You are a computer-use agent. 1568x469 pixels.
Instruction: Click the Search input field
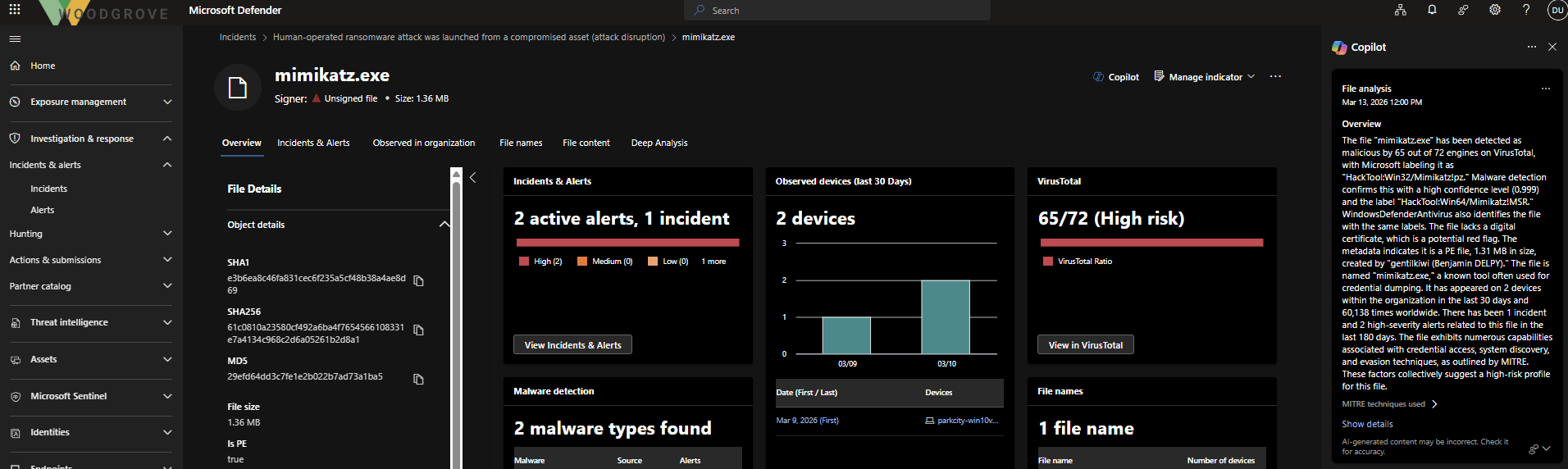point(836,11)
